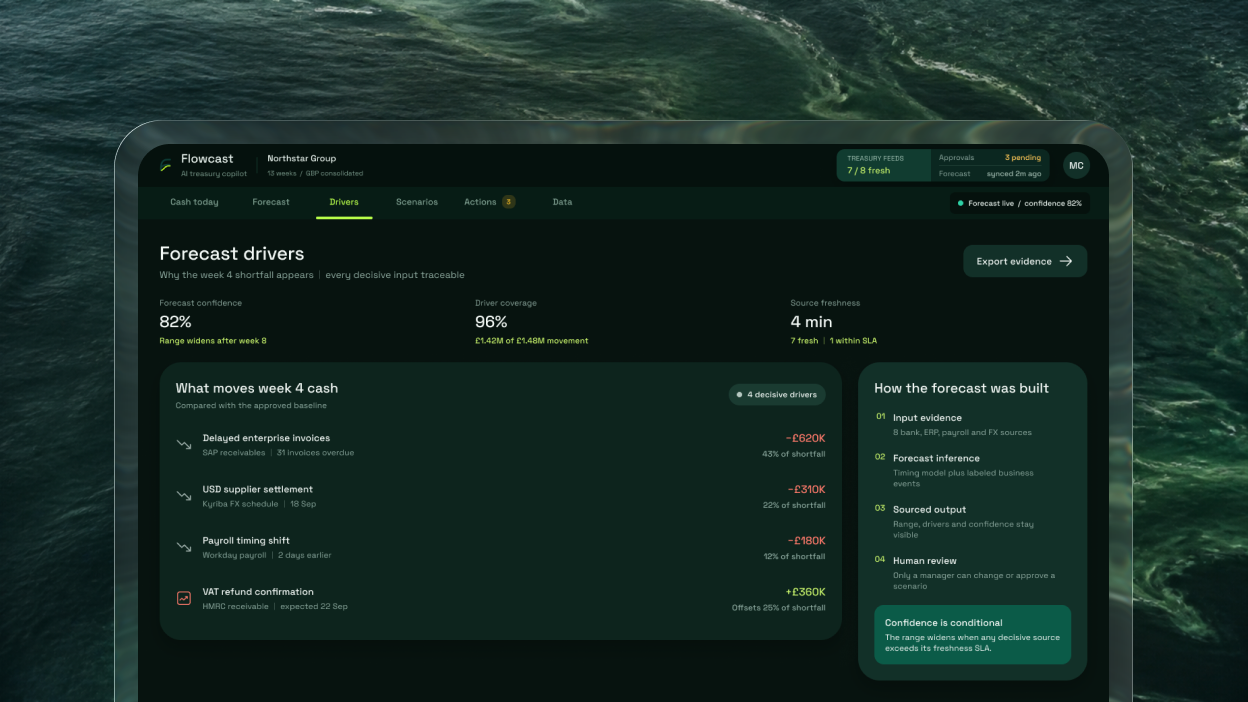Open the MC user avatar

pos(1076,166)
